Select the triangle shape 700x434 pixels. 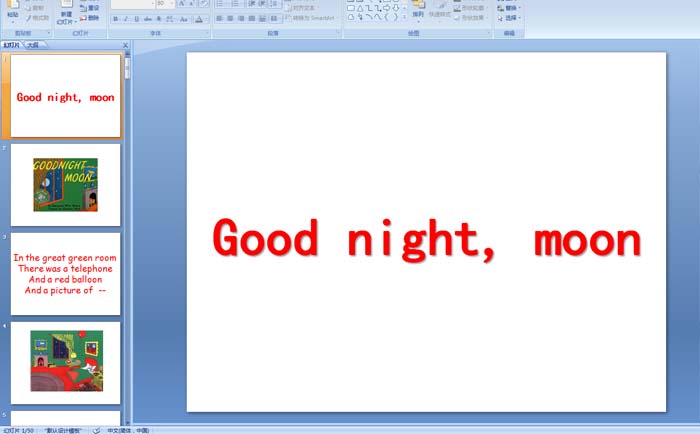tap(360, 8)
